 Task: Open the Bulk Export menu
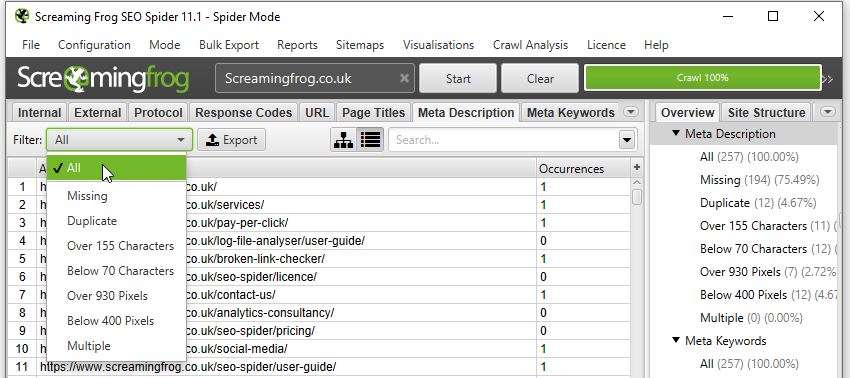tap(229, 45)
